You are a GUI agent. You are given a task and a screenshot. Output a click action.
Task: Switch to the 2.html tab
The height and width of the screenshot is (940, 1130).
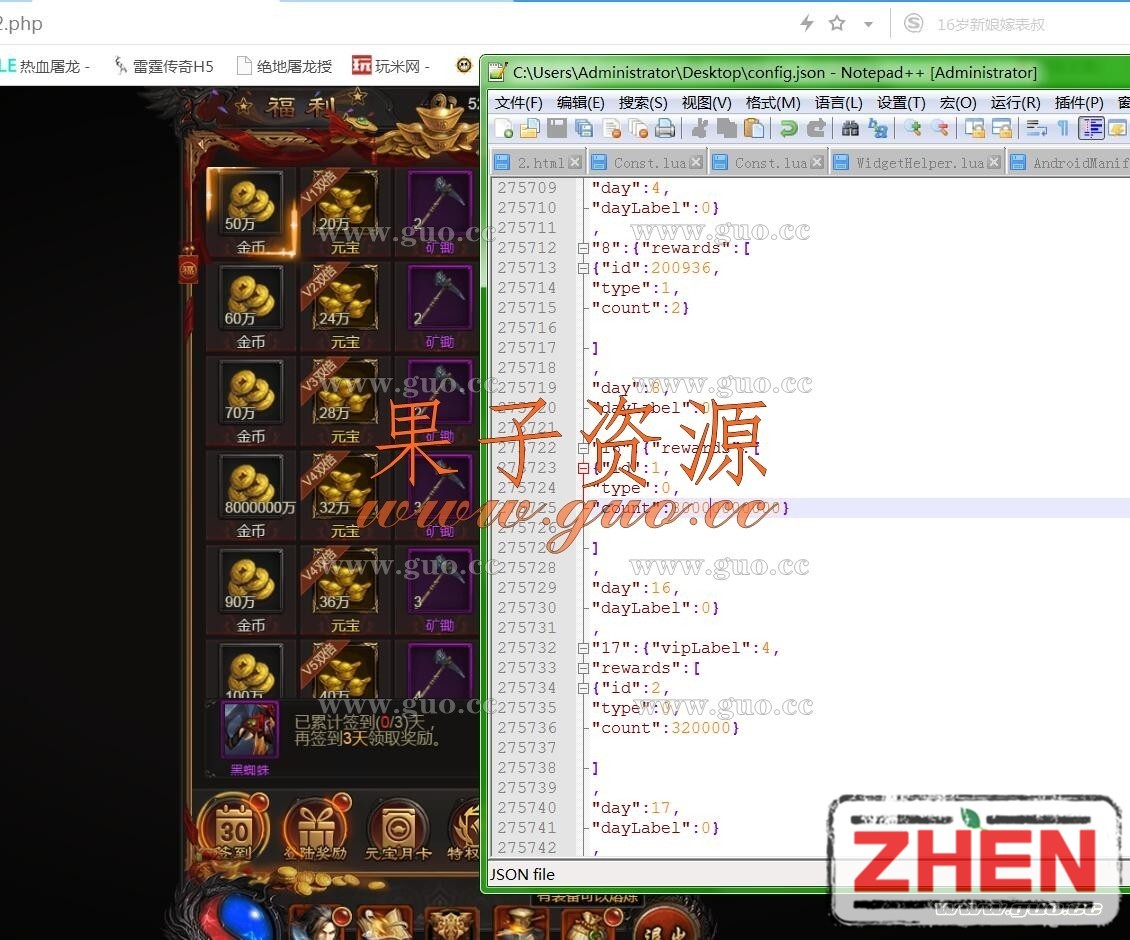click(538, 163)
